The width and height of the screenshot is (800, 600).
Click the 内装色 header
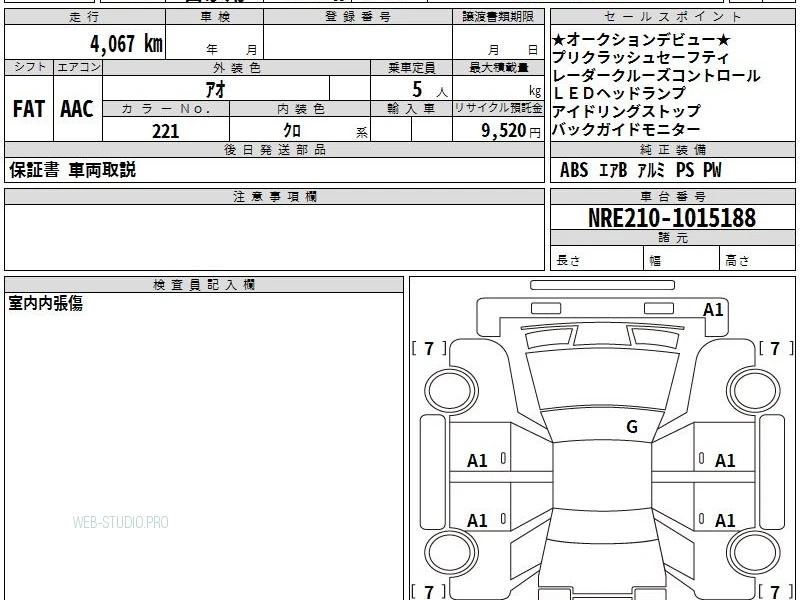[x=301, y=109]
